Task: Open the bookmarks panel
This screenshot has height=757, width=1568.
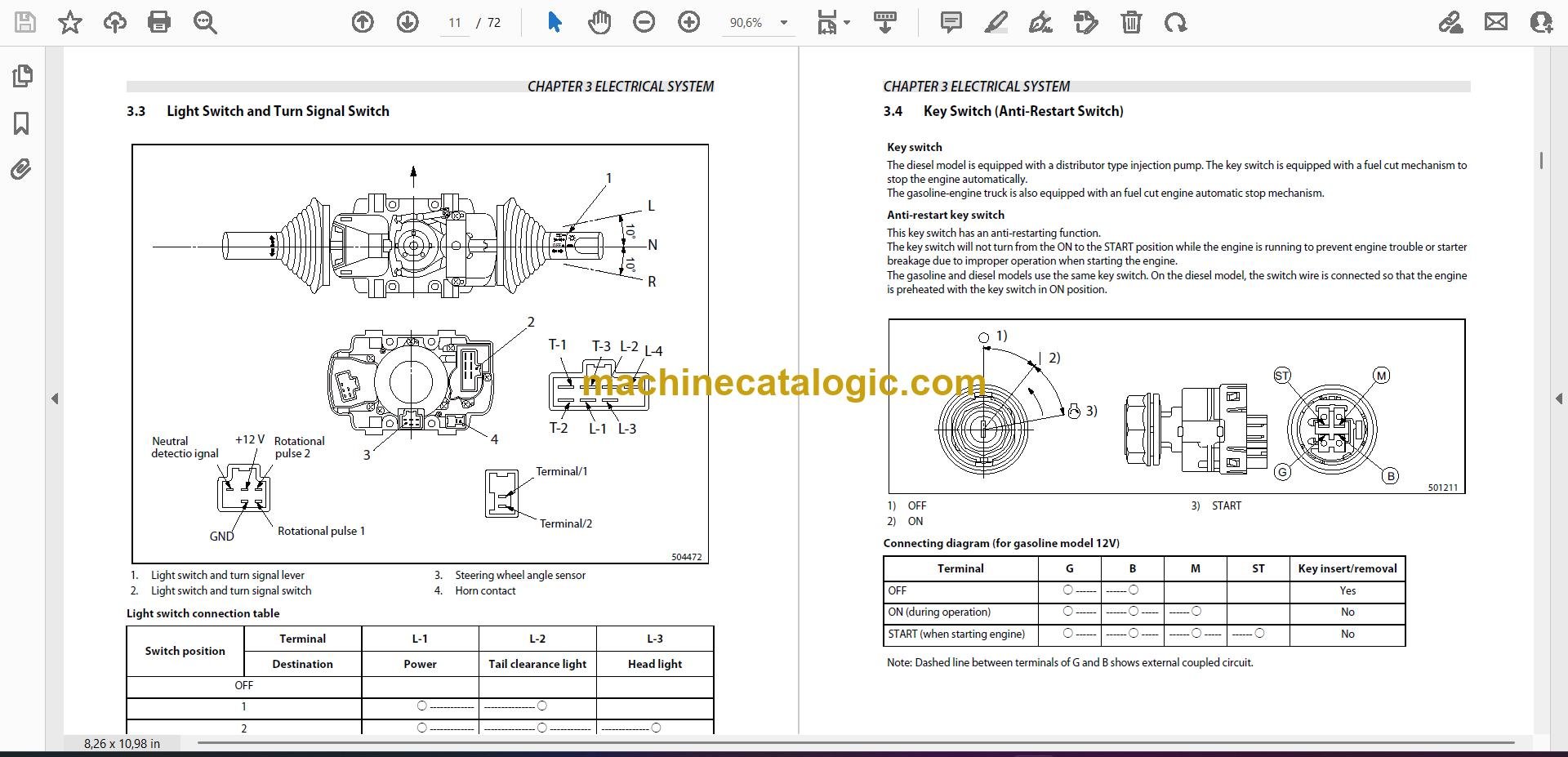Action: [x=22, y=123]
